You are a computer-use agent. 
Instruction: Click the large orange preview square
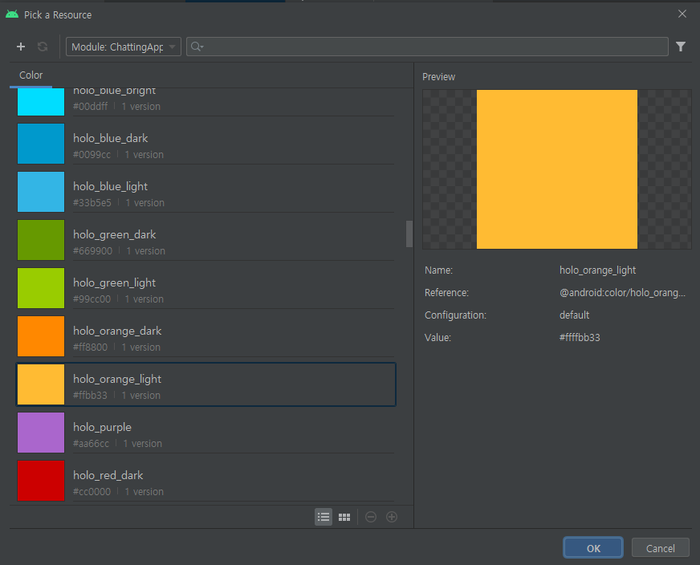coord(557,169)
